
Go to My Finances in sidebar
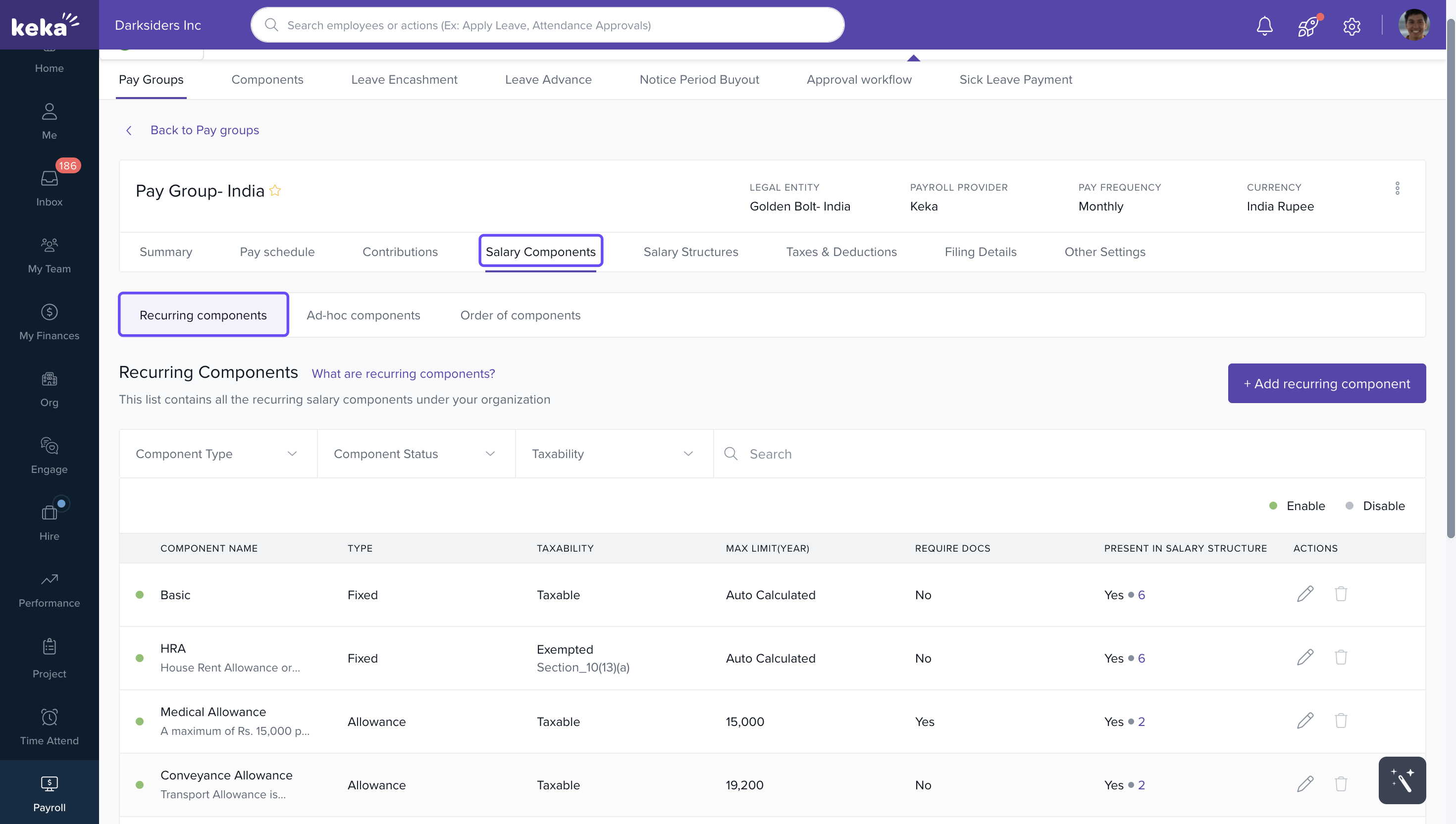[49, 322]
